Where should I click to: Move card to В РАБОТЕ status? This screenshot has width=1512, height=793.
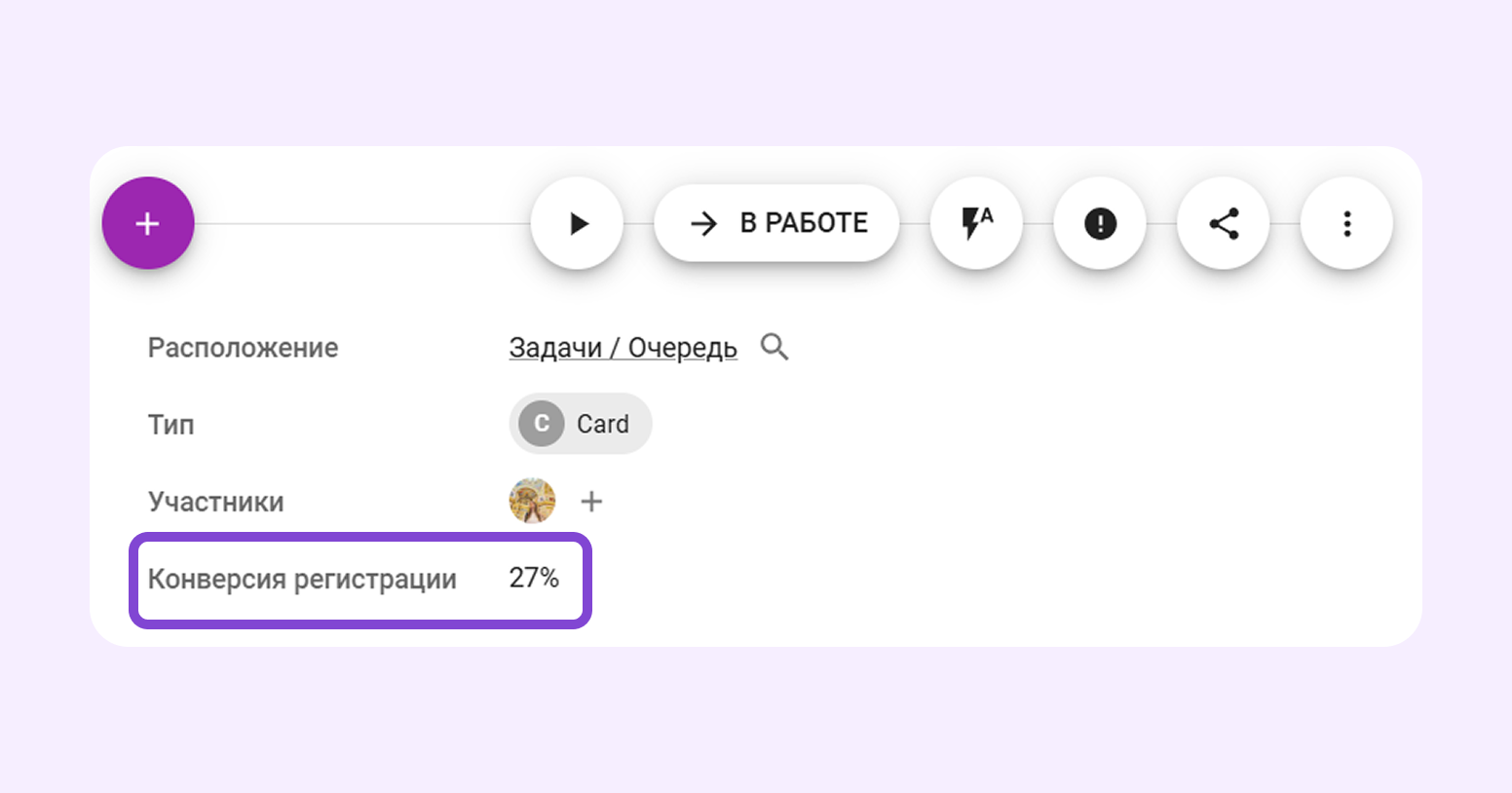776,223
